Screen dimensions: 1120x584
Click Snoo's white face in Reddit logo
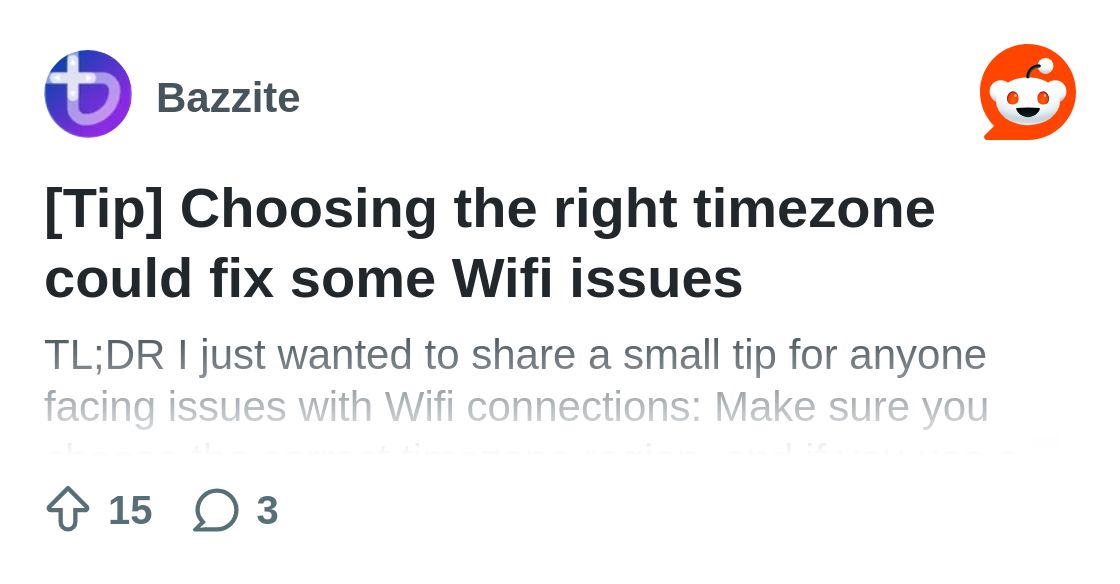pos(1027,101)
